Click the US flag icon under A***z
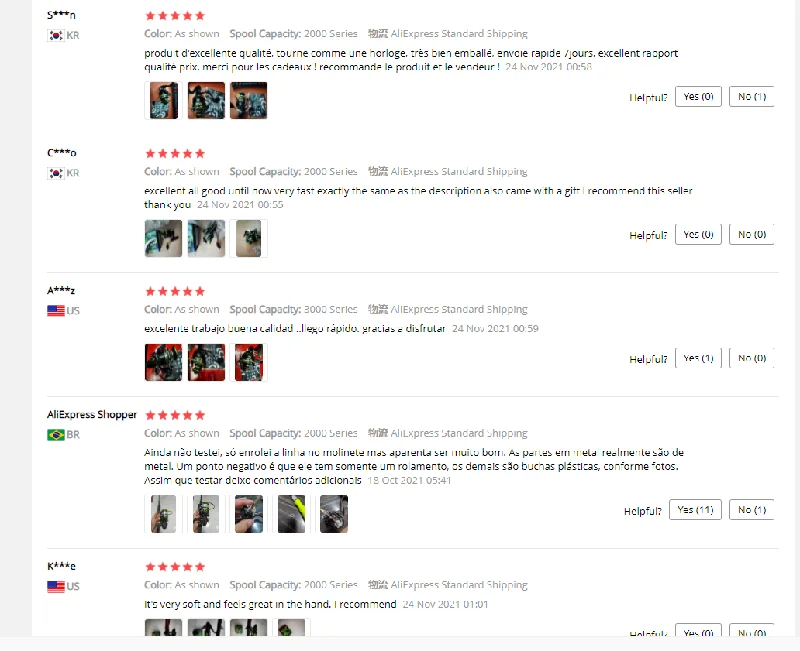 click(56, 311)
